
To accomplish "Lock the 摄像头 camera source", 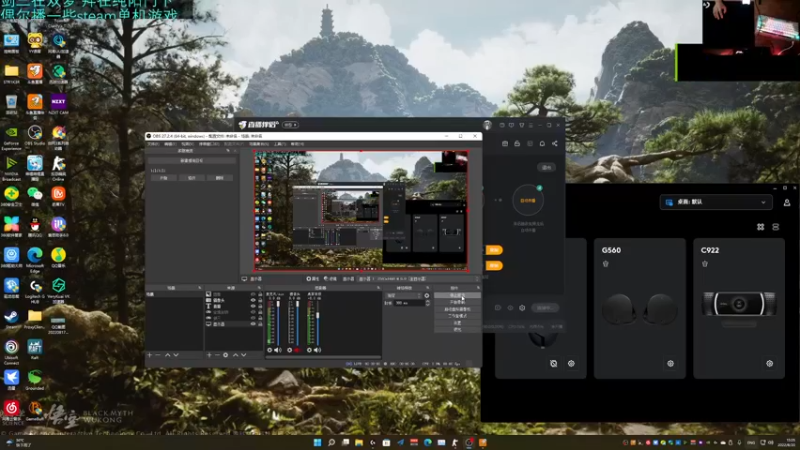I will [x=260, y=300].
